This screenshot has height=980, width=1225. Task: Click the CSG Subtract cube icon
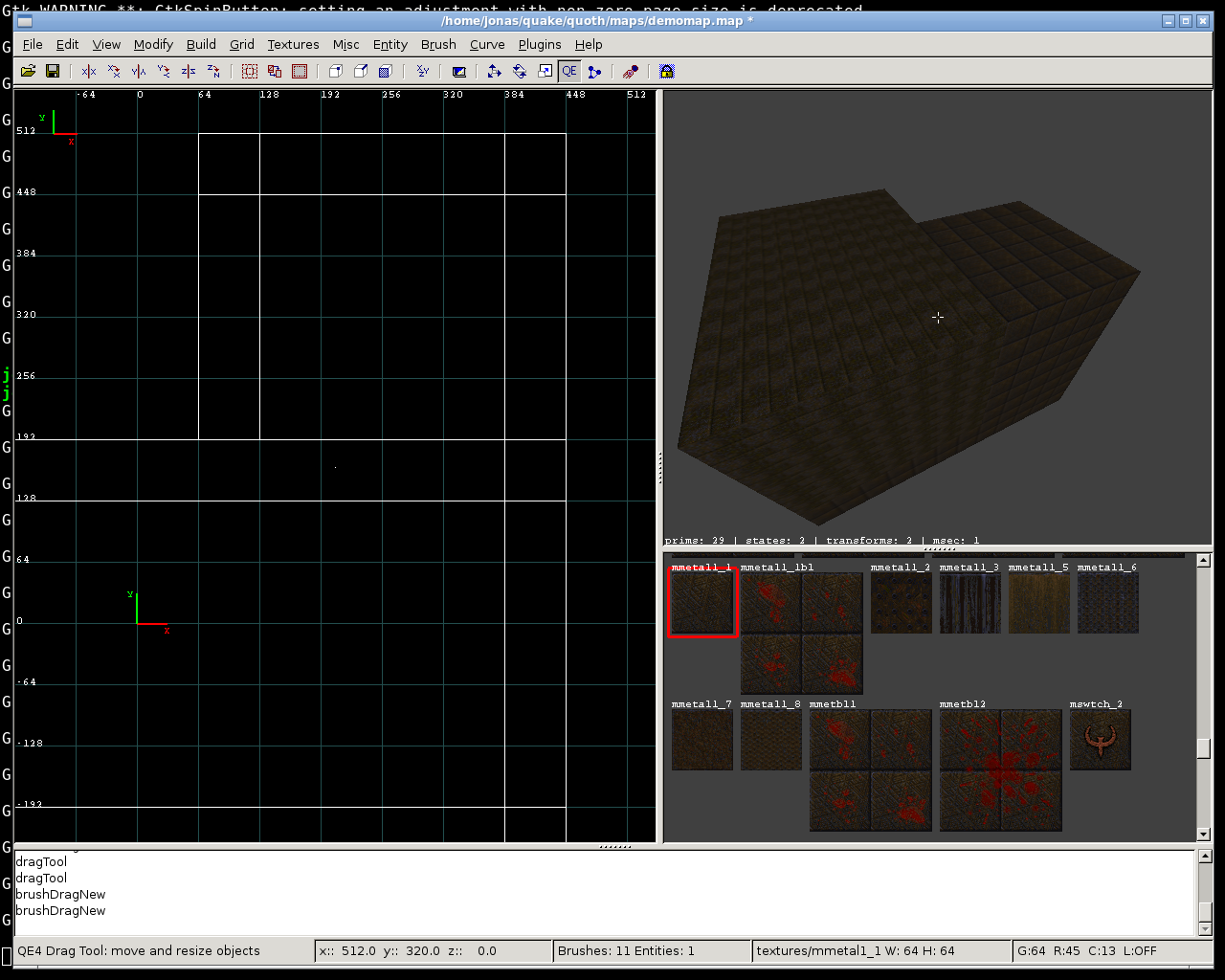pos(336,71)
